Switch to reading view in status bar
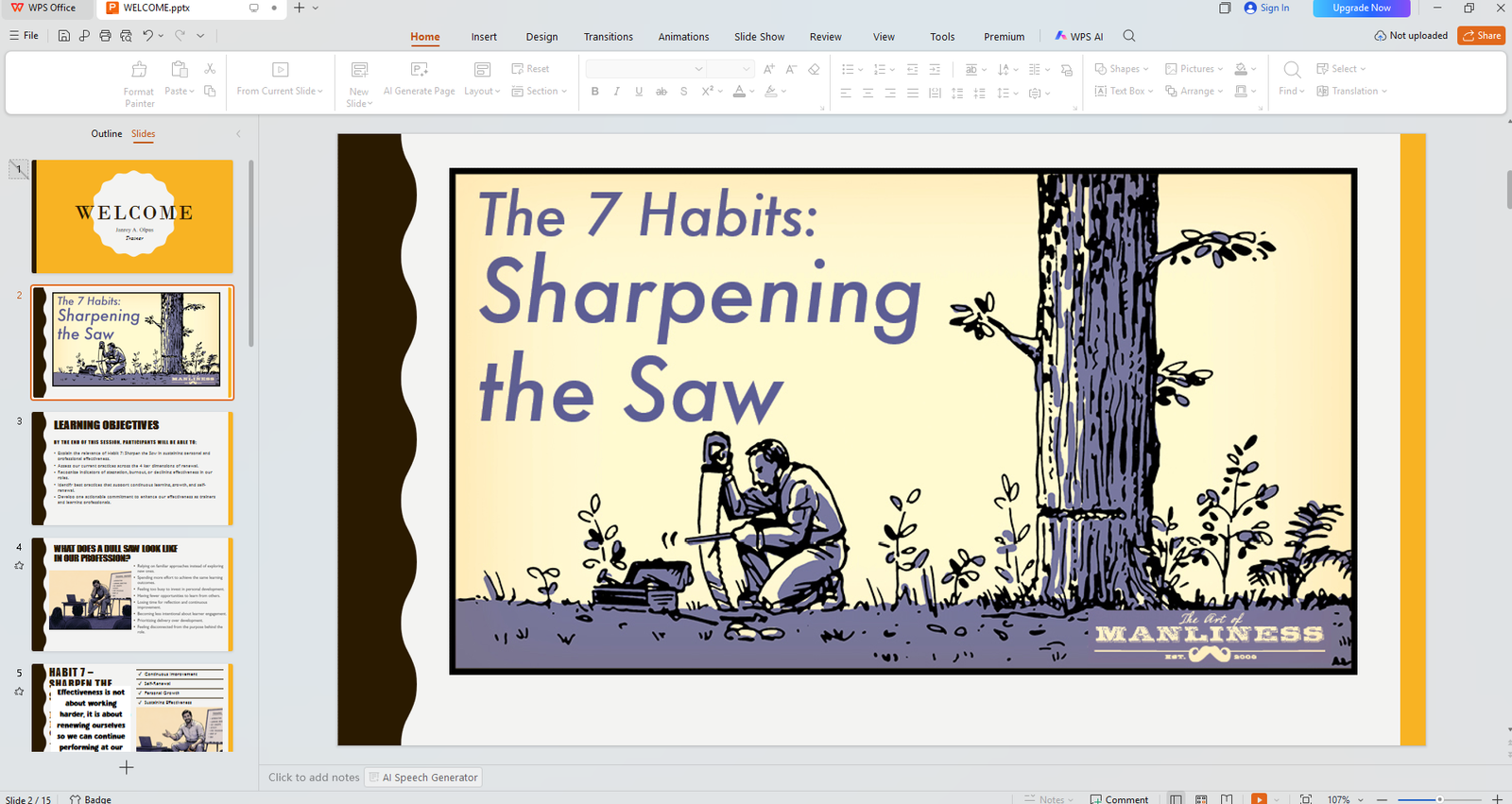 [1227, 799]
